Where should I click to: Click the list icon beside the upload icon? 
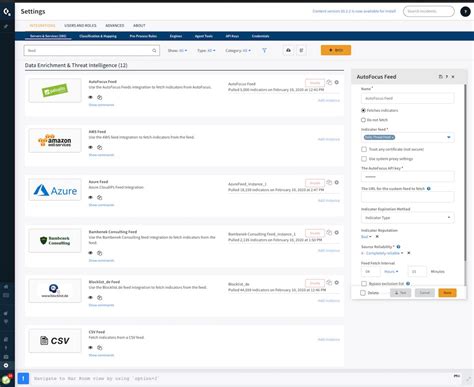pos(301,50)
